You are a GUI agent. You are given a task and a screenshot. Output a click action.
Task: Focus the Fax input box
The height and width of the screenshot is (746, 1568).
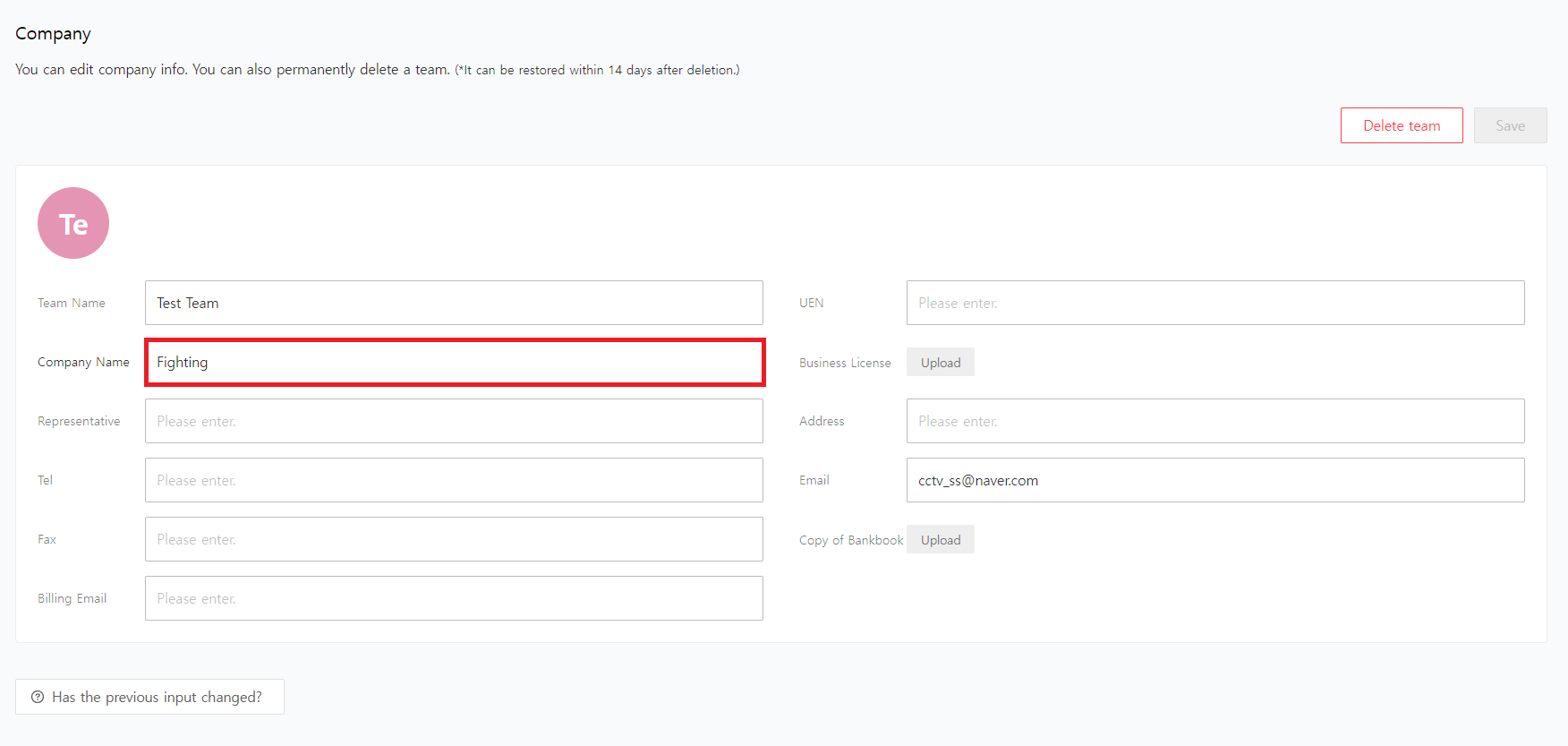pyautogui.click(x=454, y=539)
